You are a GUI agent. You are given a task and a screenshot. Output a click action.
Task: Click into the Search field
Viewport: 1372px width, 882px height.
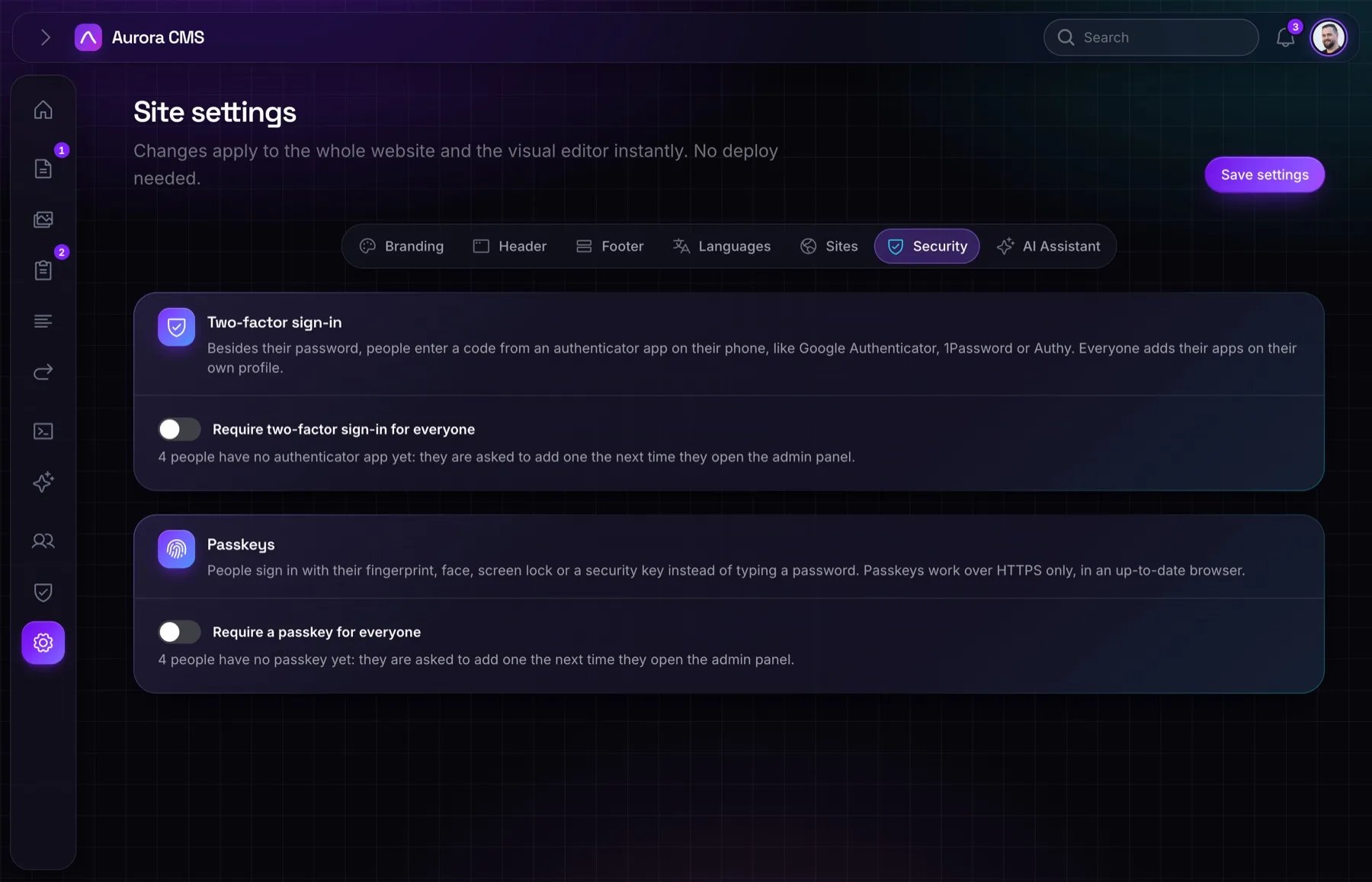1151,37
